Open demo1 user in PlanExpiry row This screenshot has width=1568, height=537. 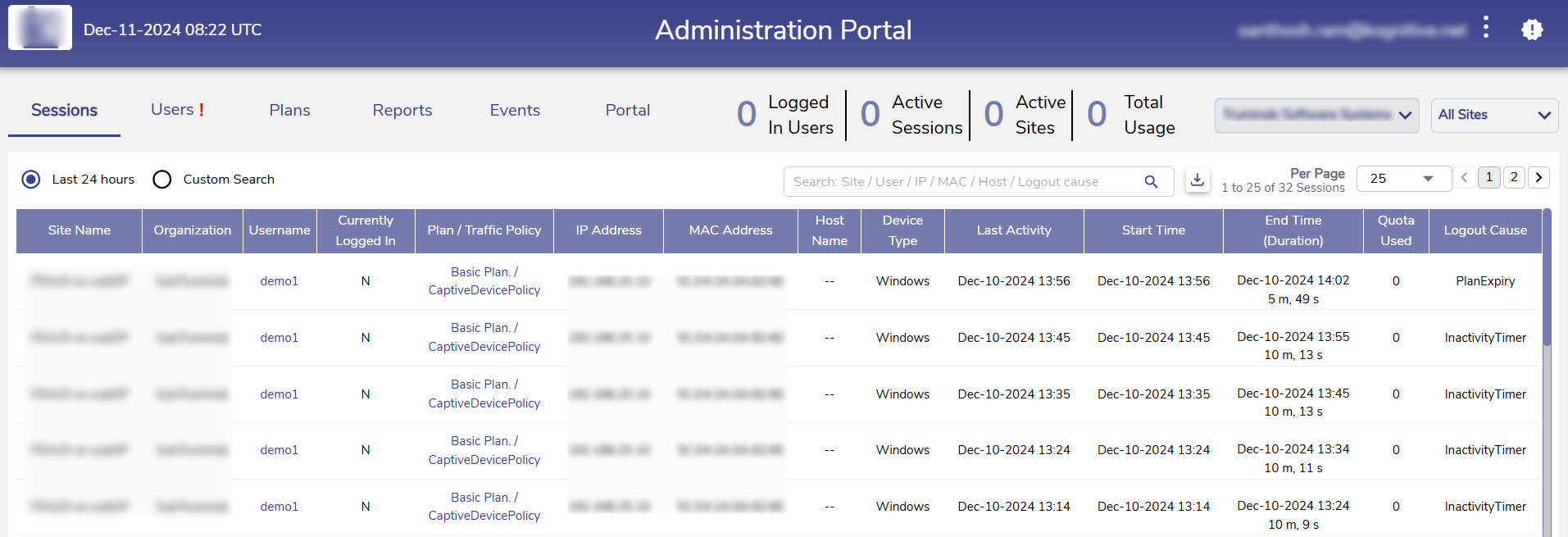pyautogui.click(x=279, y=281)
